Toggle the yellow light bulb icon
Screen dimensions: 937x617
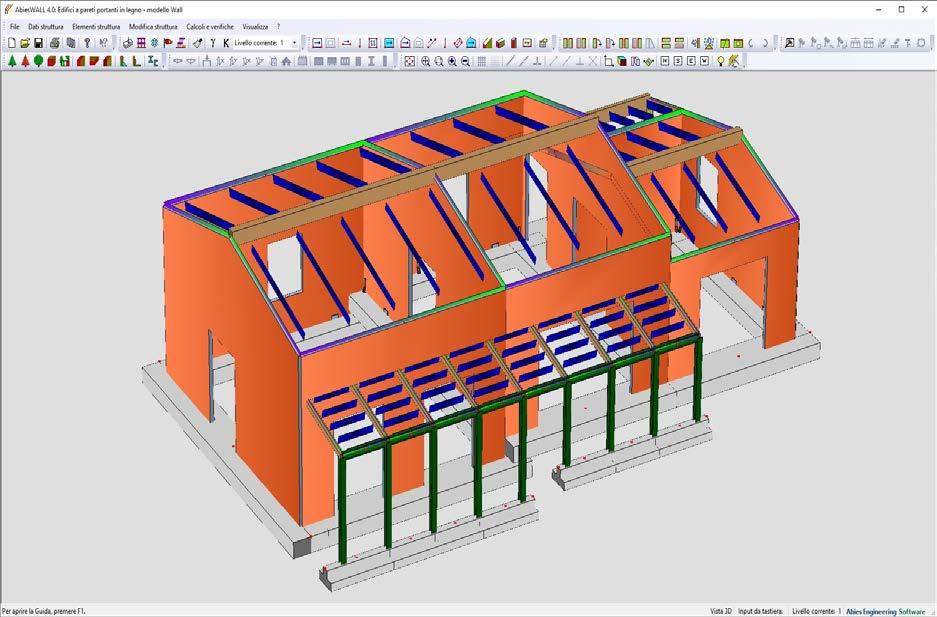point(721,61)
